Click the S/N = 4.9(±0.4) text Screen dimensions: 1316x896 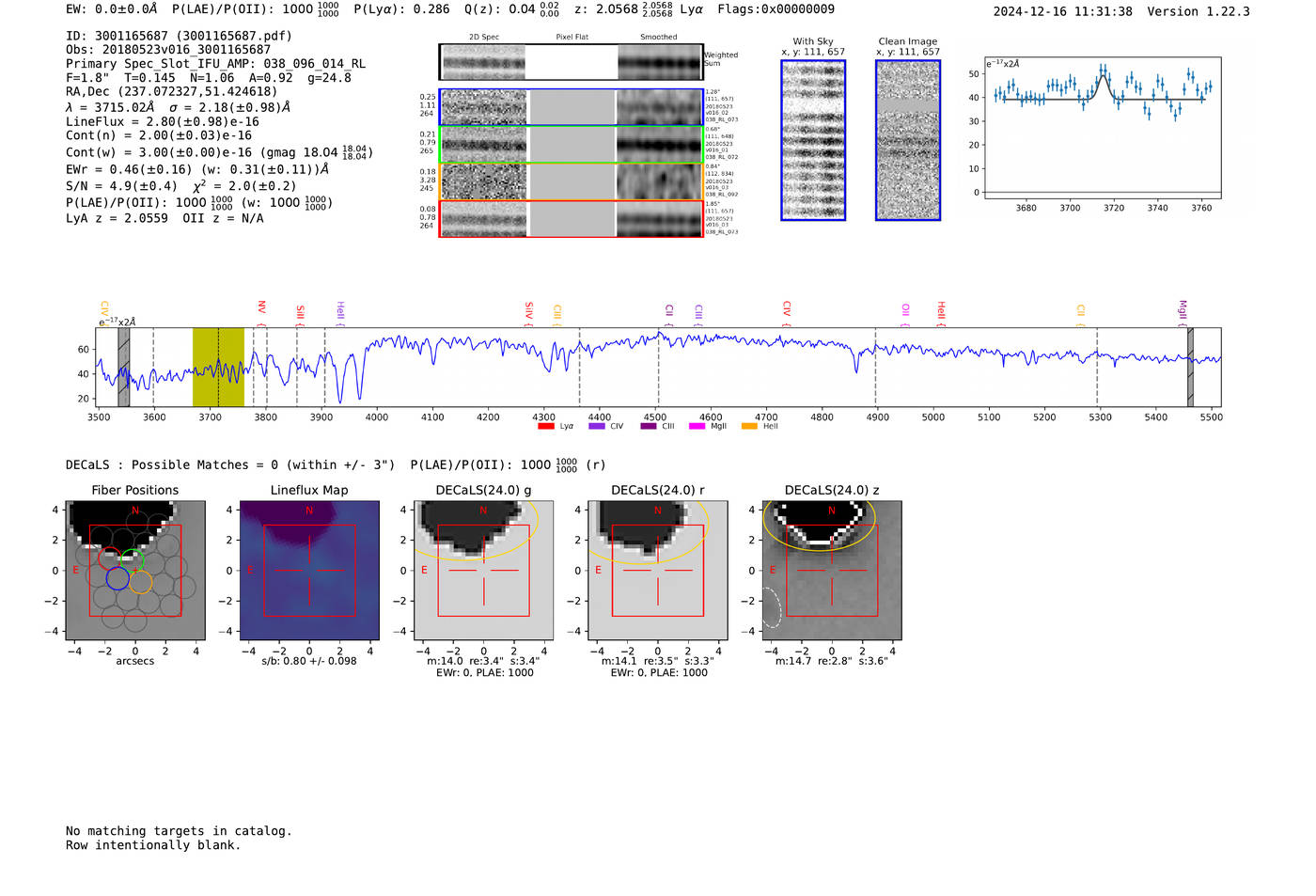coord(121,186)
